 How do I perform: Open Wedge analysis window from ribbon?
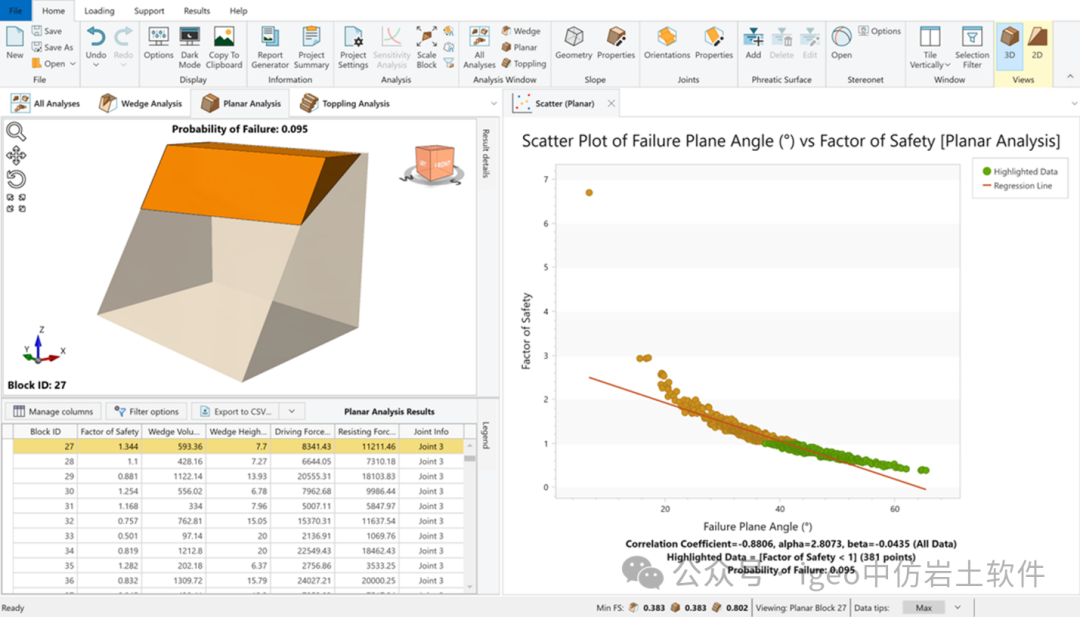point(521,31)
